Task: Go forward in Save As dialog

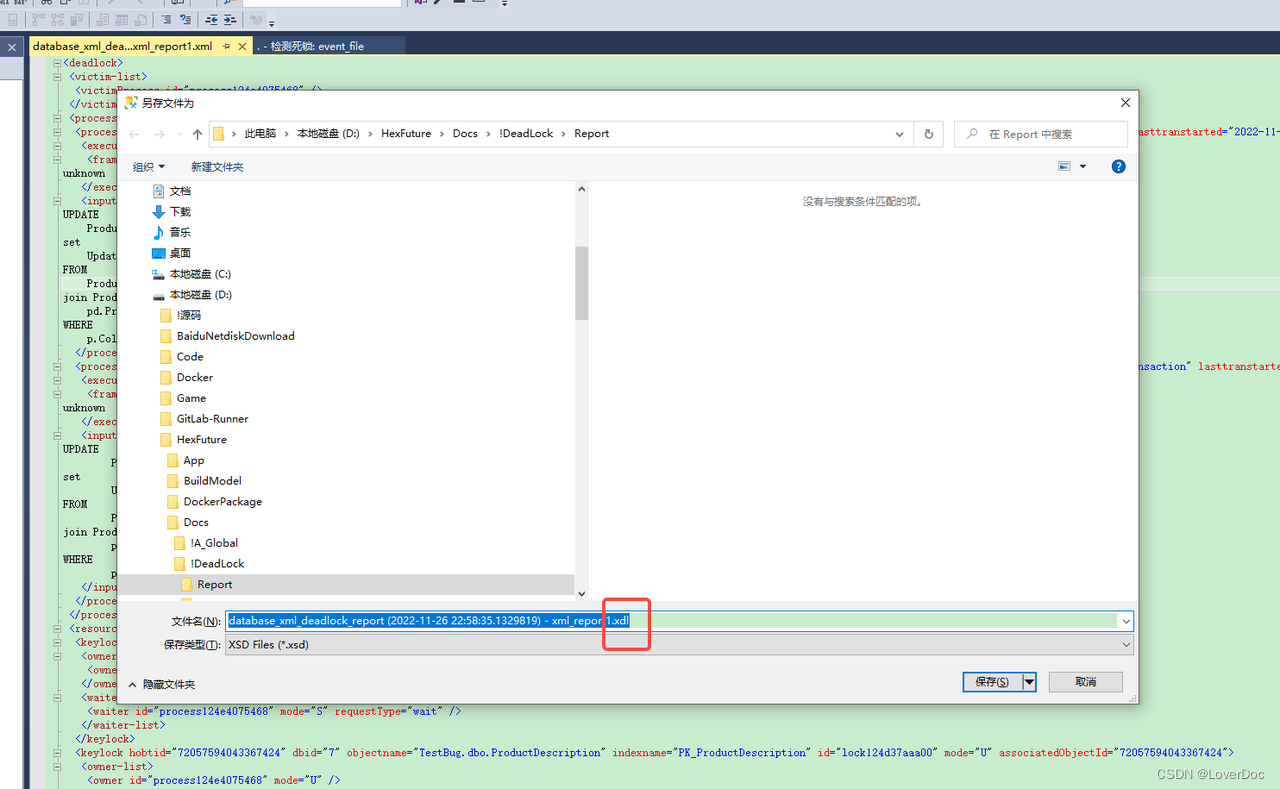Action: coord(159,134)
